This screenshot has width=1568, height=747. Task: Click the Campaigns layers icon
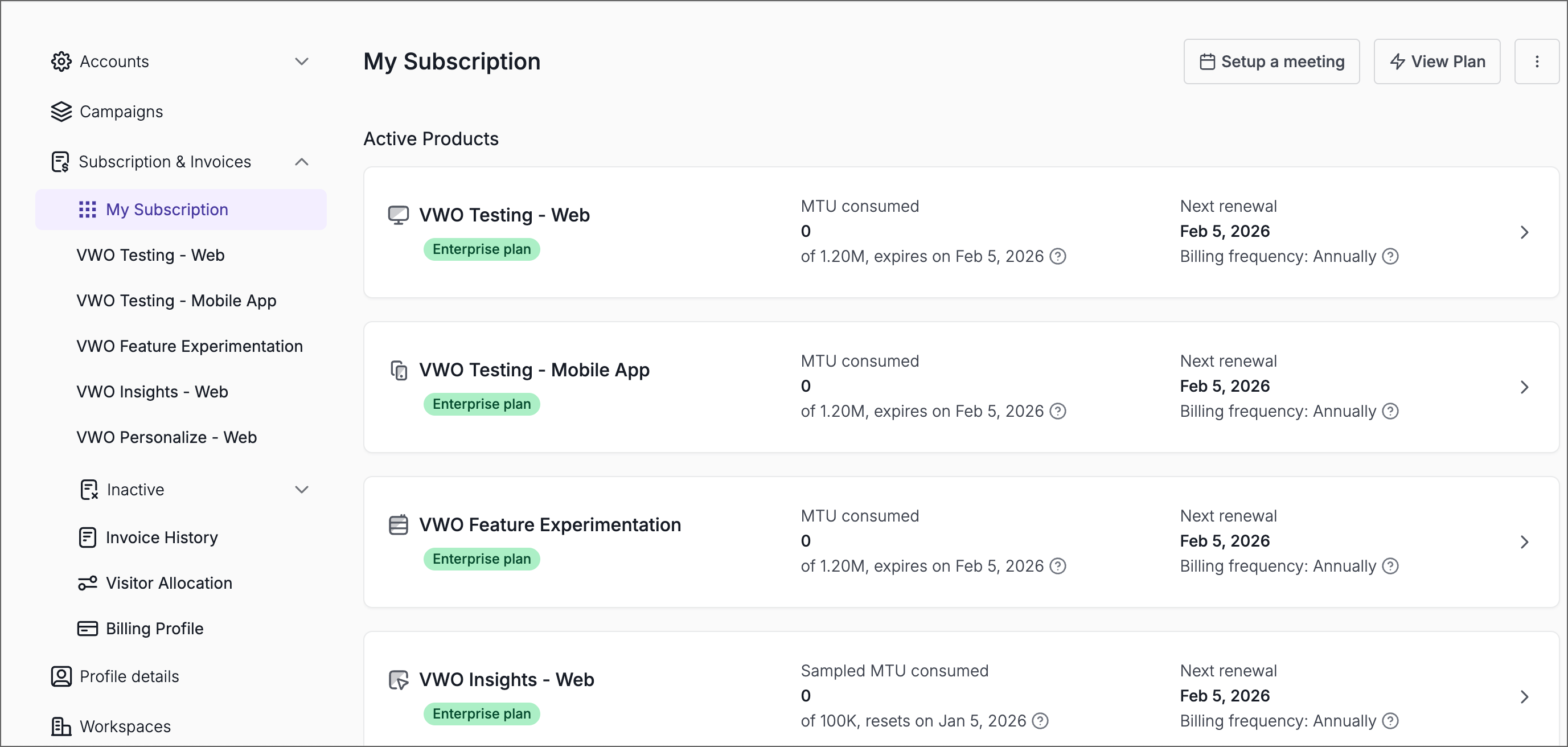point(61,112)
